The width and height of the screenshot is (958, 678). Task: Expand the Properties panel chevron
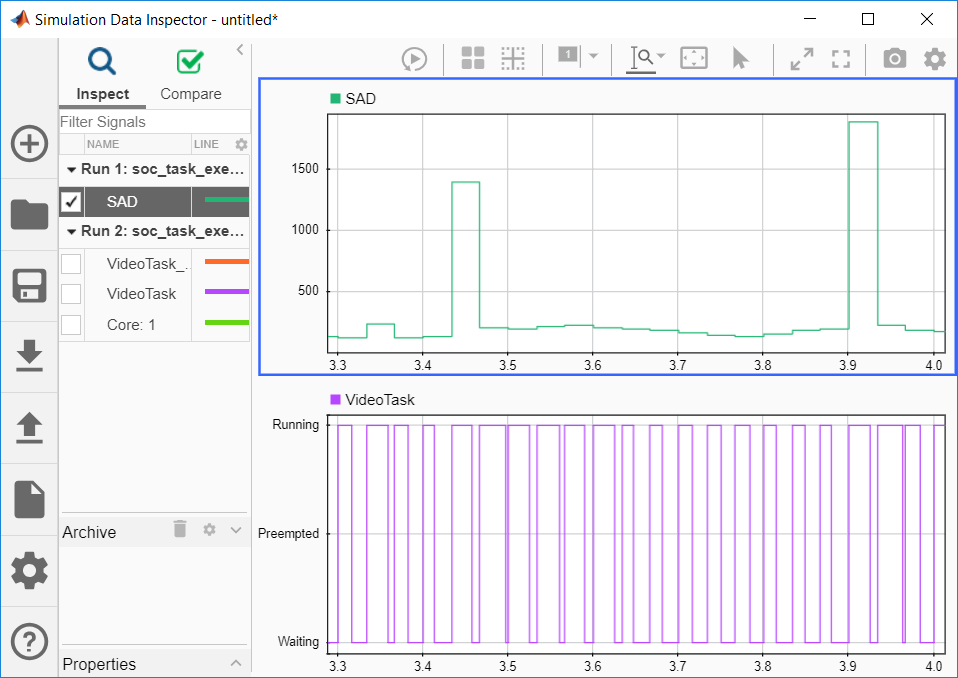click(x=236, y=663)
